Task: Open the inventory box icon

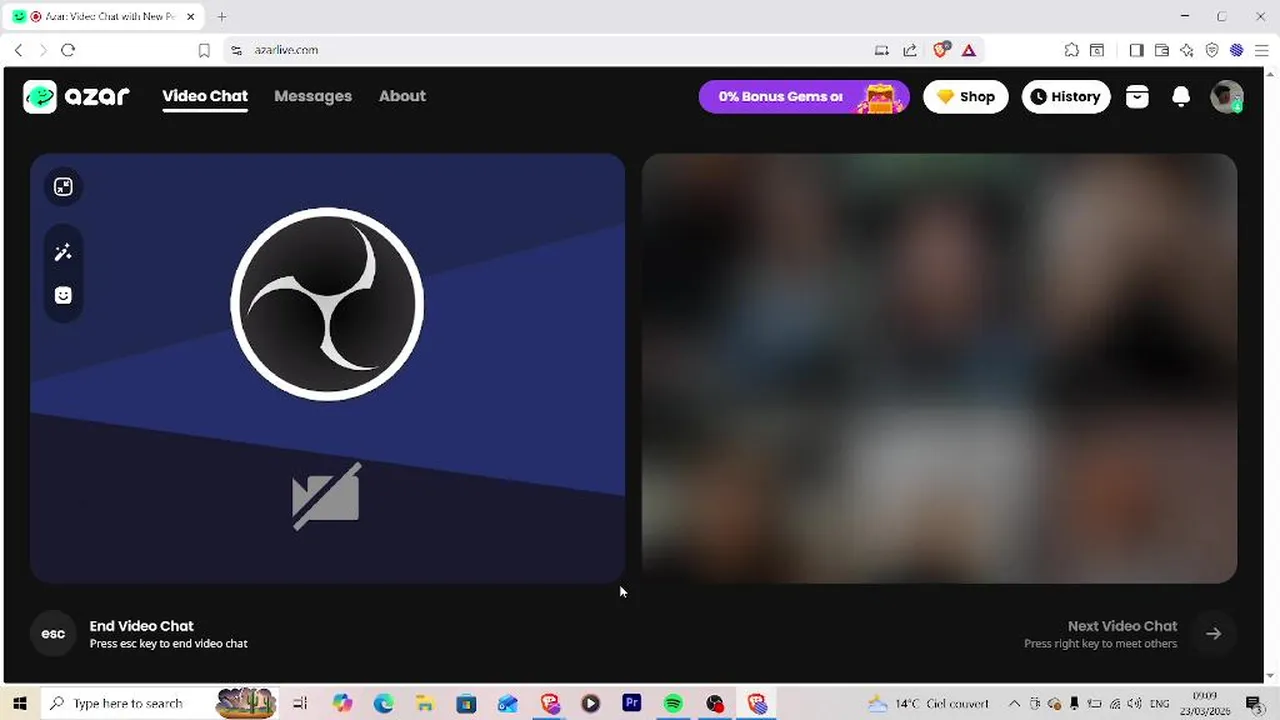Action: tap(1137, 96)
